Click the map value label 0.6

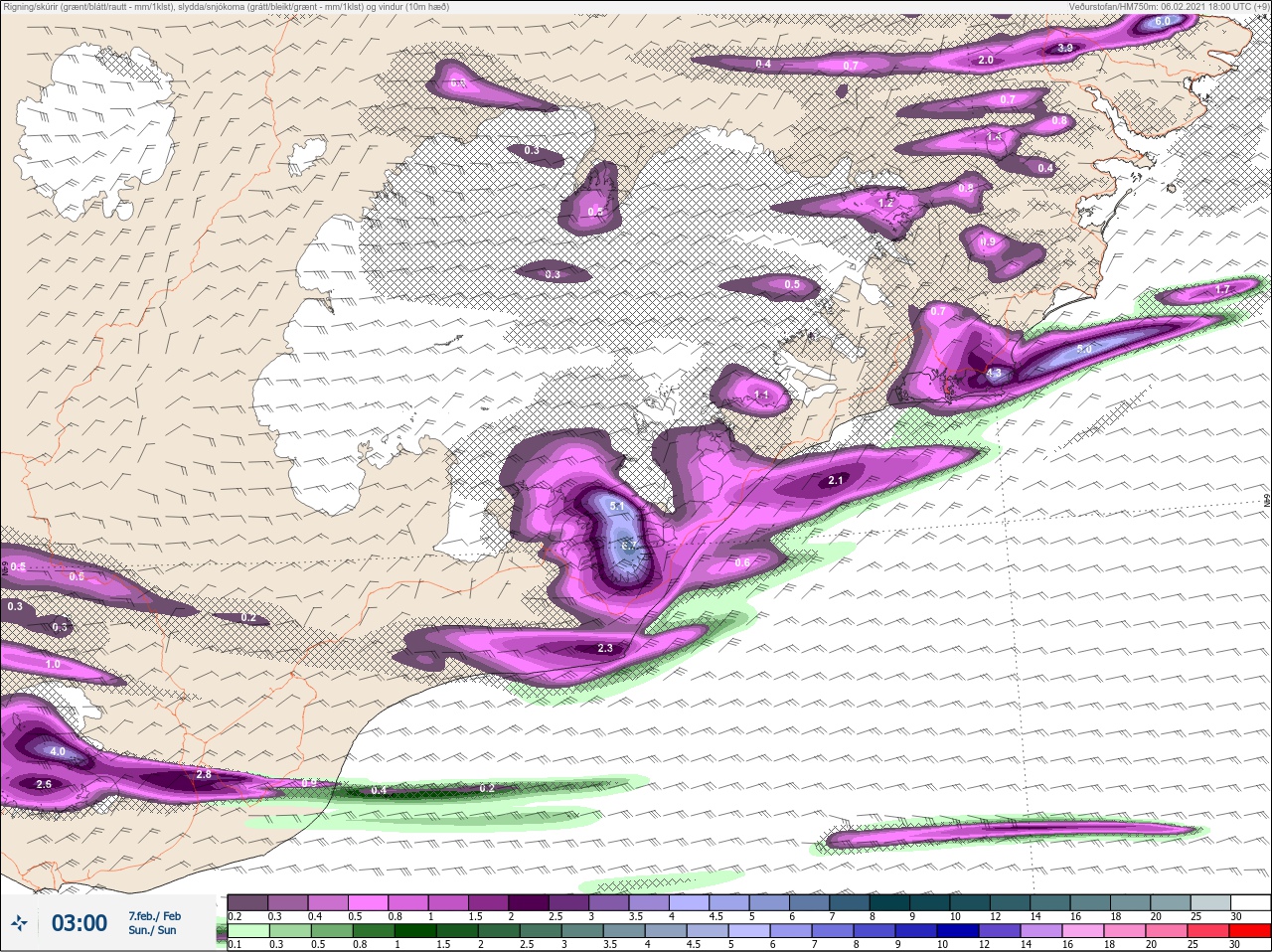pyautogui.click(x=742, y=563)
